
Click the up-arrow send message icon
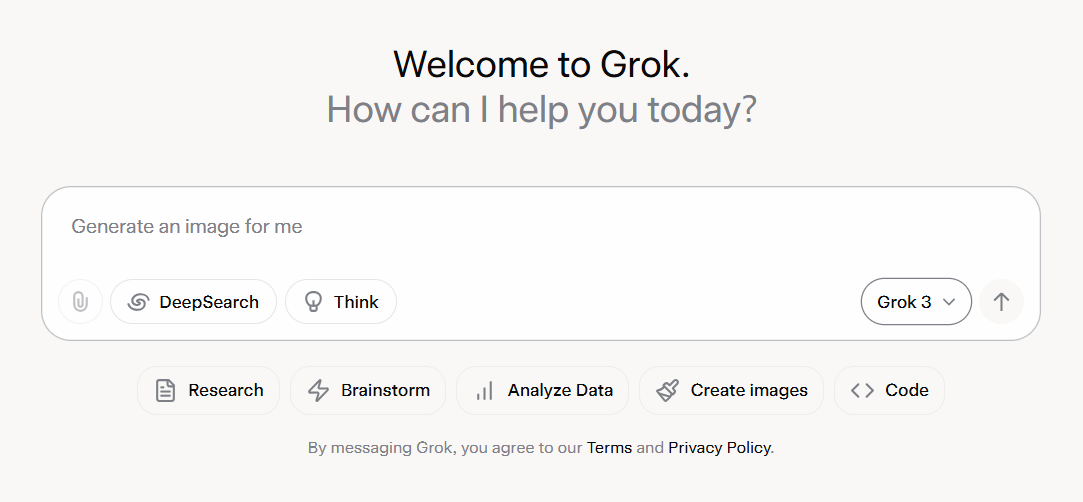(1001, 302)
